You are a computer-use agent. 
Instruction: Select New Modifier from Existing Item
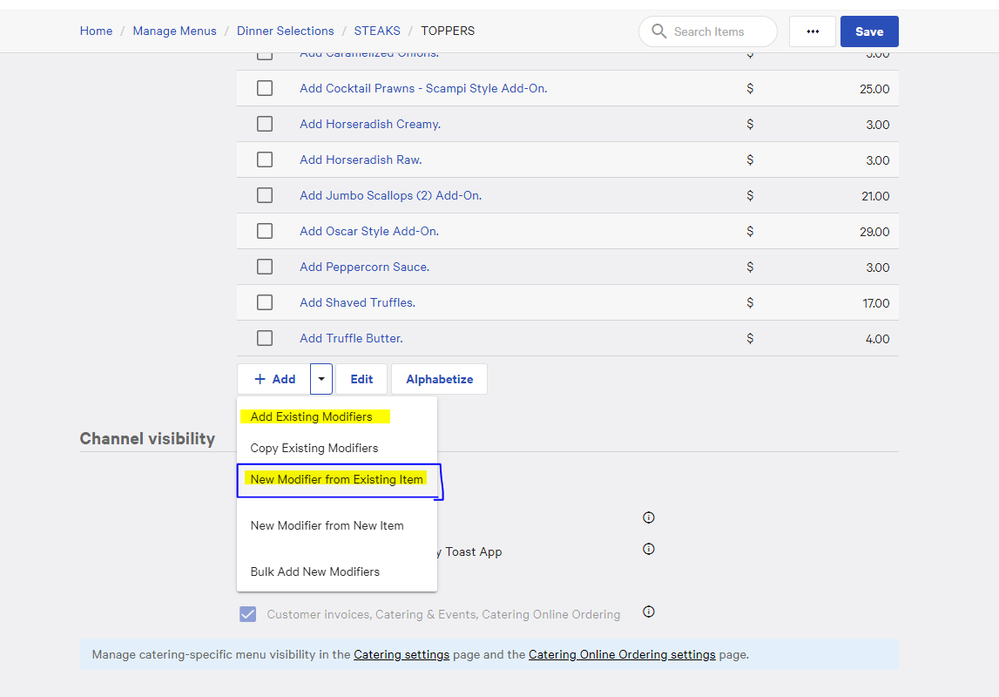point(337,480)
